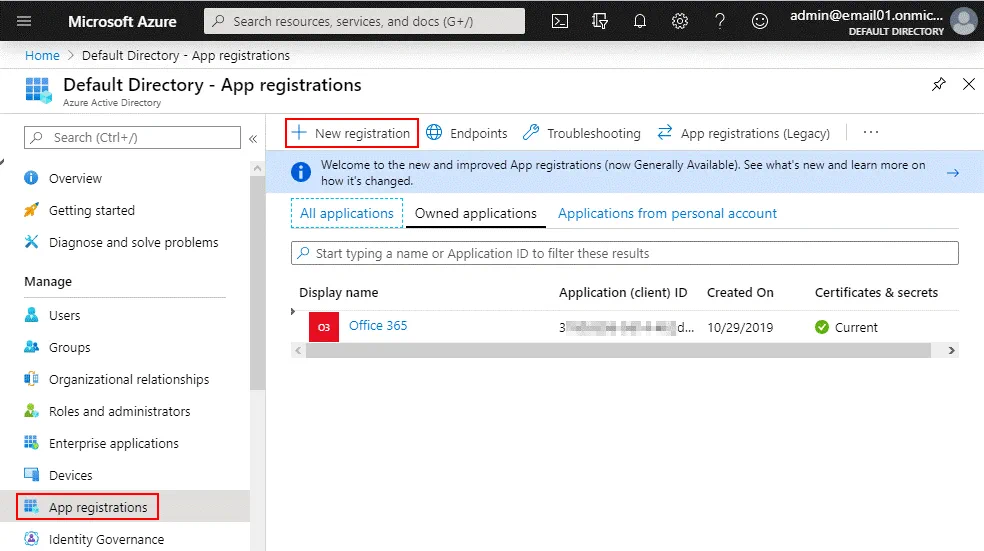Switch to All applications tab

point(347,213)
